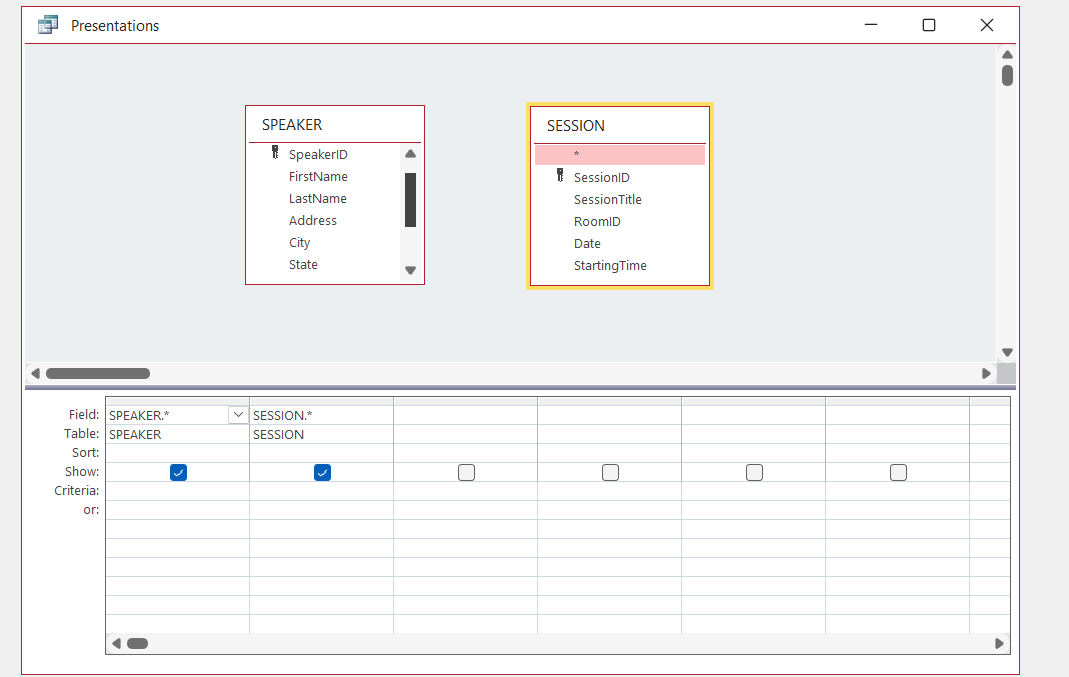Click the SPEAKER Table cell in grid

tap(177, 434)
